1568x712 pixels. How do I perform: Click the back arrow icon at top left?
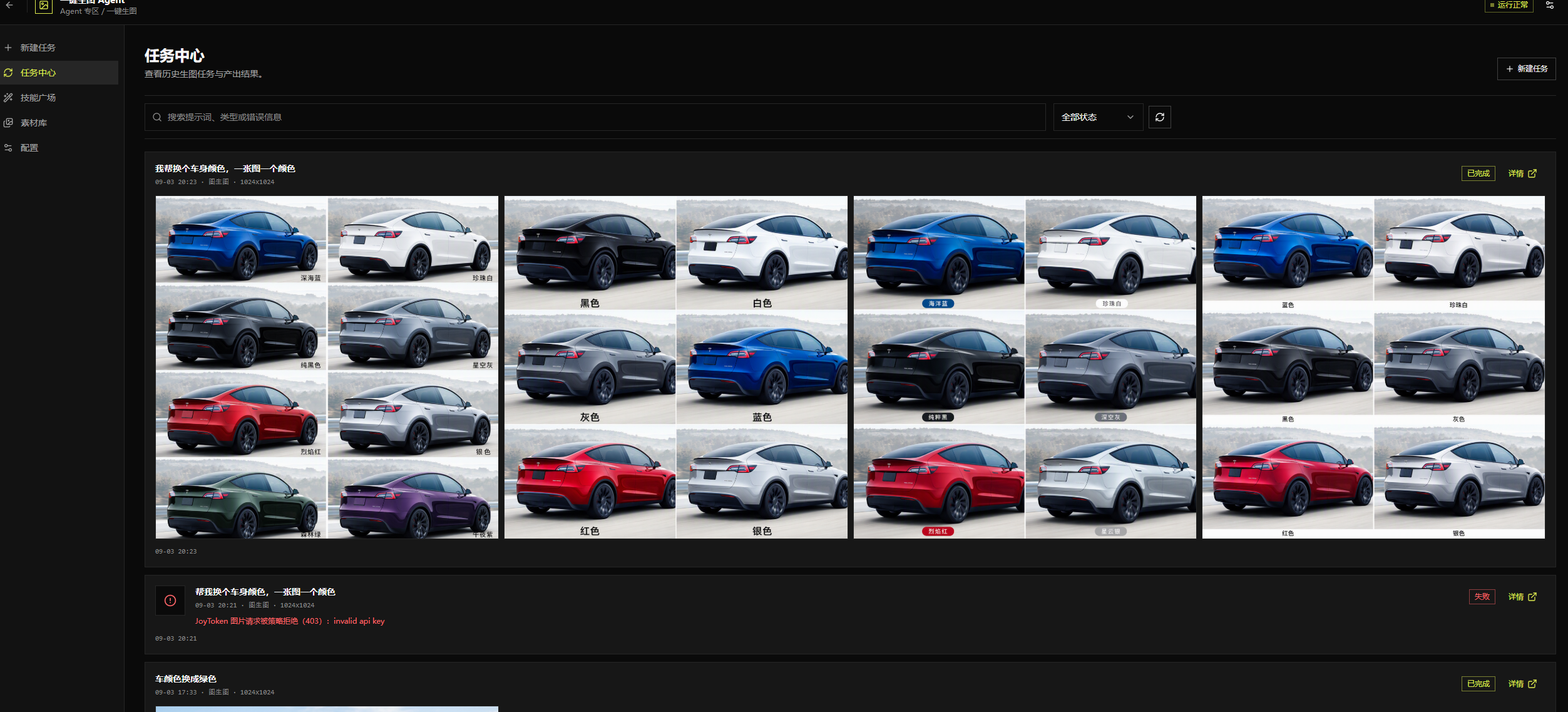[x=9, y=5]
